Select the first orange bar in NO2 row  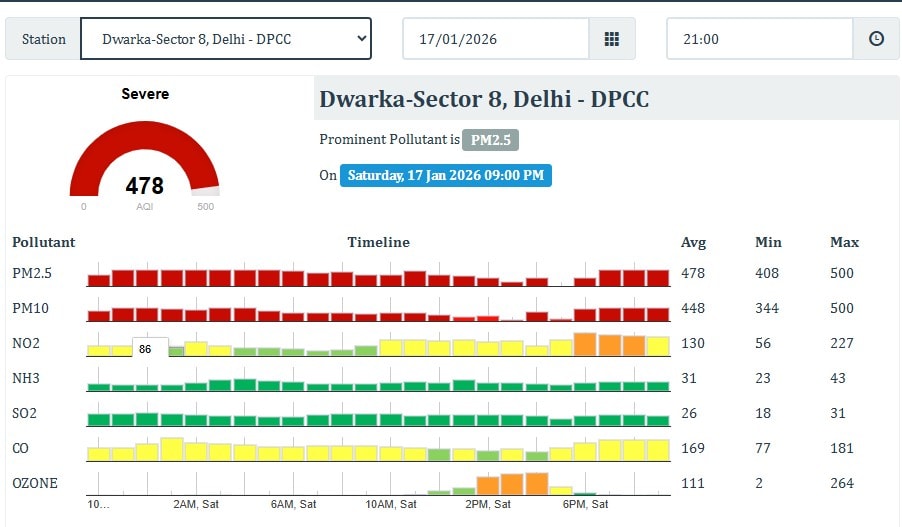[x=585, y=345]
